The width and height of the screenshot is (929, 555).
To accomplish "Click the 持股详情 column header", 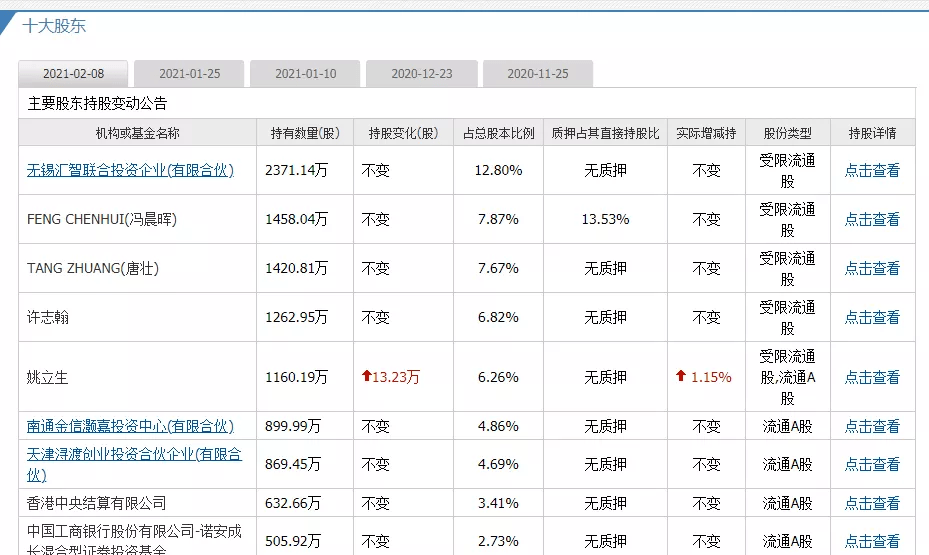I will 872,133.
